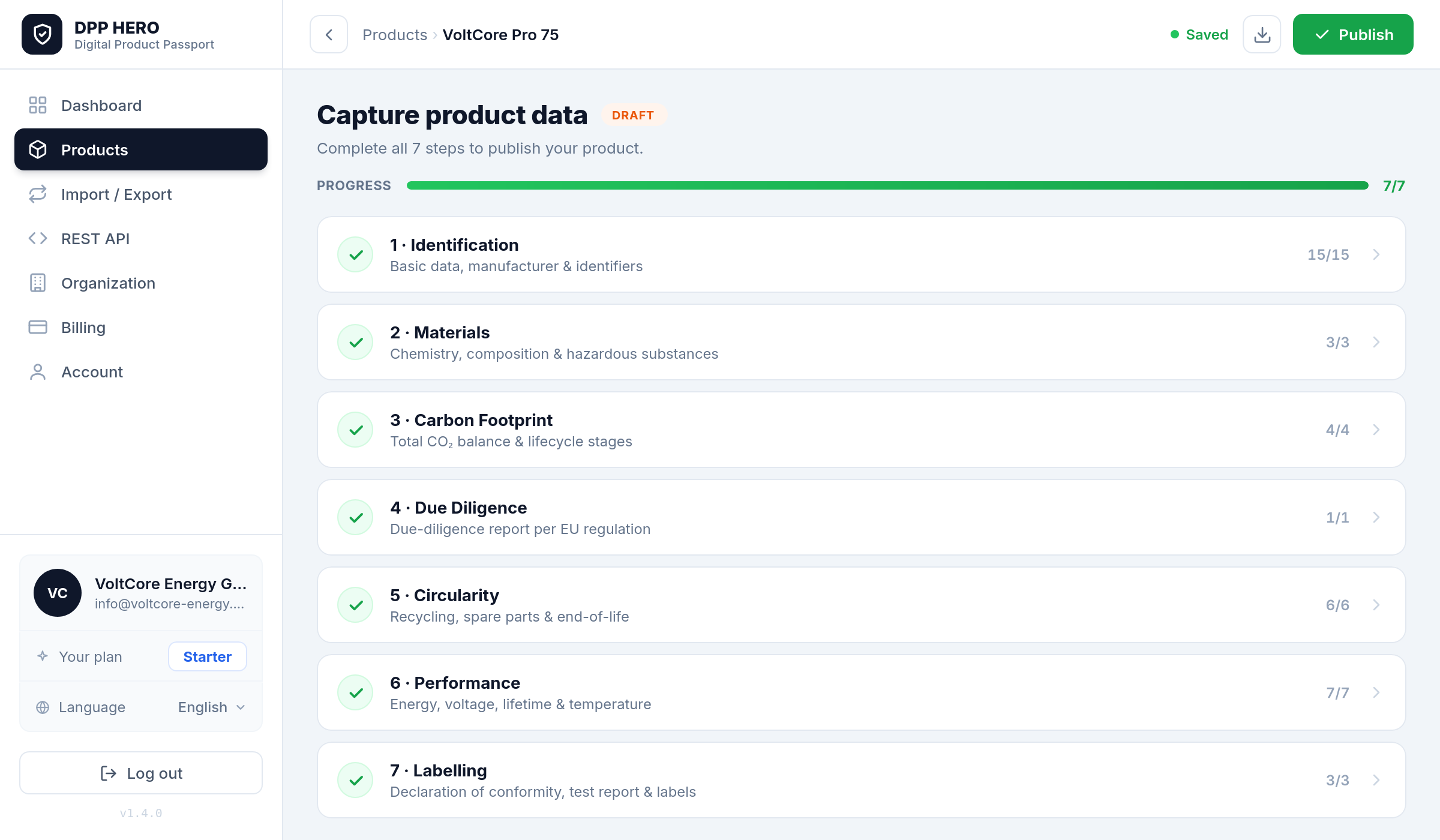Click the Capture product data heading
Image resolution: width=1440 pixels, height=840 pixels.
452,115
